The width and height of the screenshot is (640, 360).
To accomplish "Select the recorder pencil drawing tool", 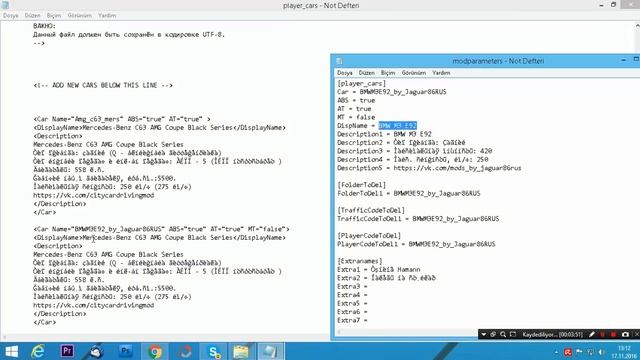I will coord(591,334).
